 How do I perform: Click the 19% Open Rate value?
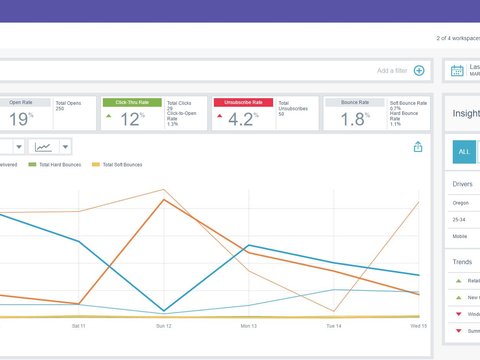(21, 119)
